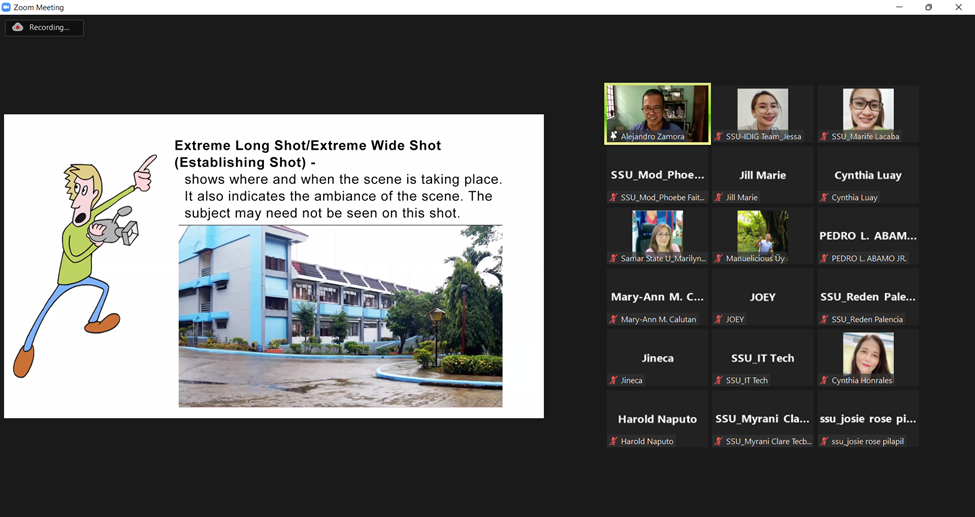
Task: Click the muted microphone icon on JOEY's tile
Action: pyautogui.click(x=719, y=320)
